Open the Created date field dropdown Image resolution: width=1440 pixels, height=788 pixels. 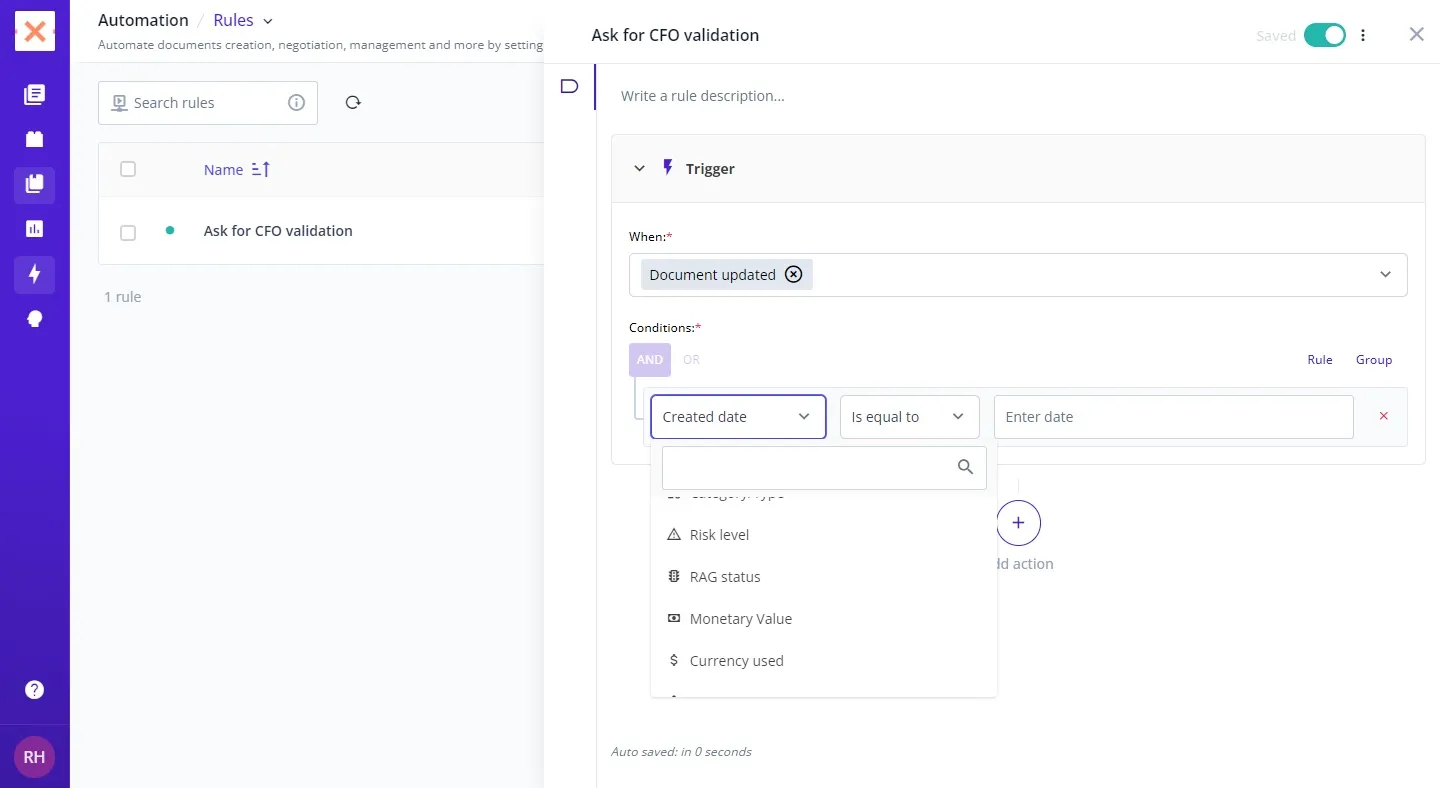pos(738,417)
